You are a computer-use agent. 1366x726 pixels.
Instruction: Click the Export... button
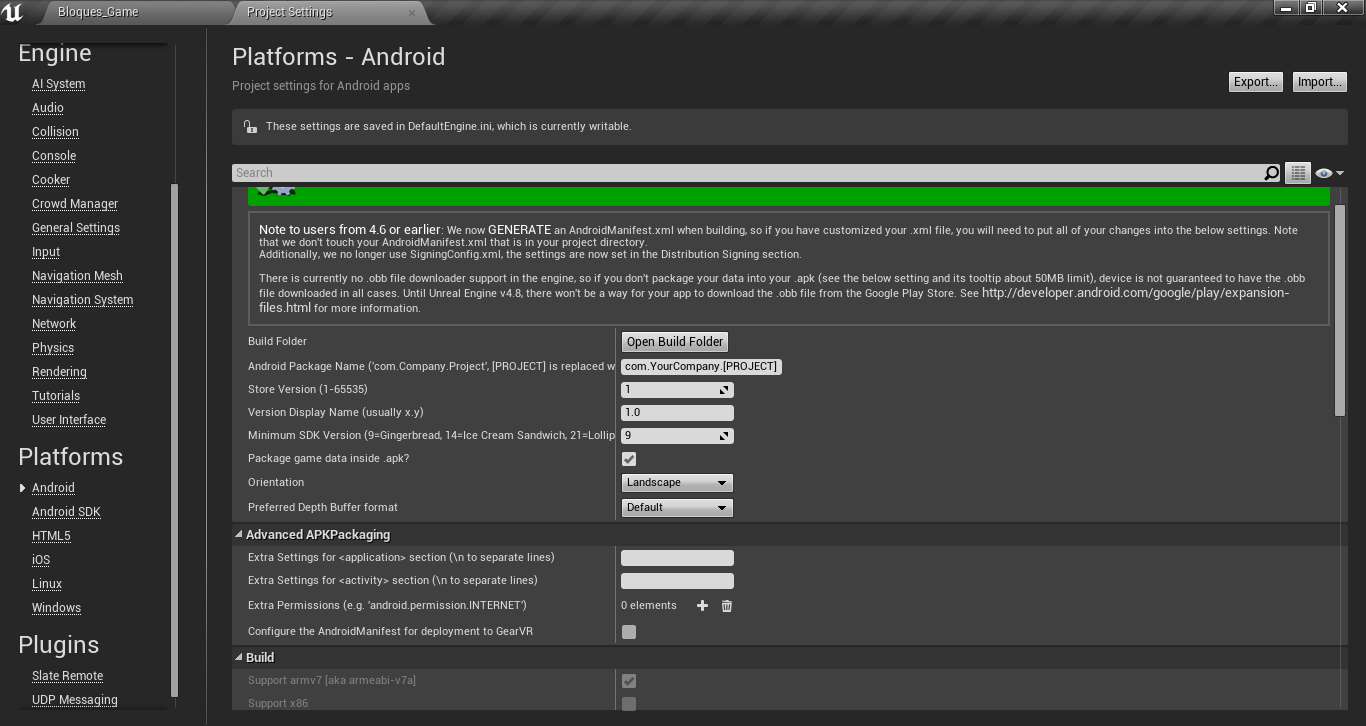pos(1255,82)
